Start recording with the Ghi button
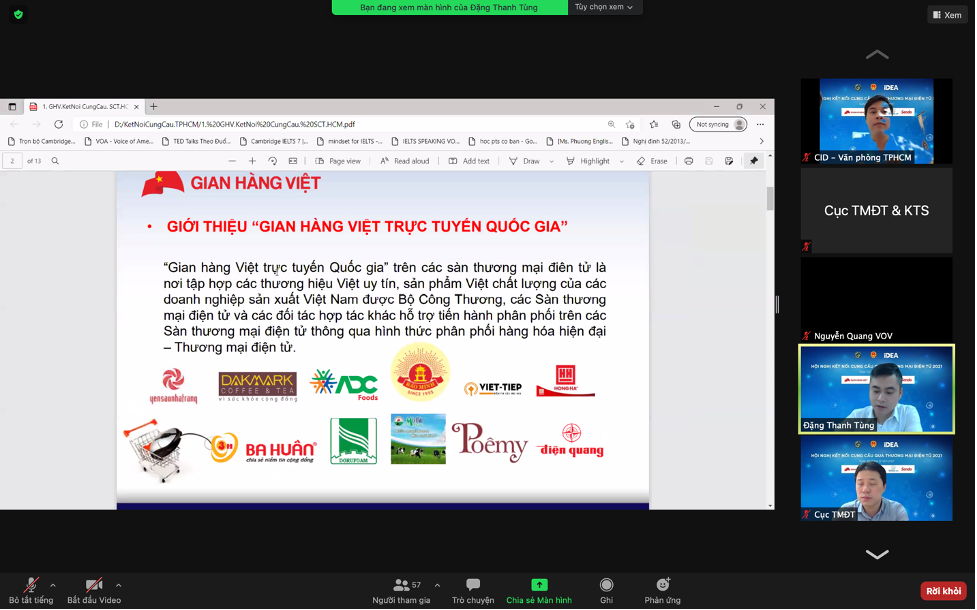This screenshot has width=977, height=610. (x=606, y=591)
